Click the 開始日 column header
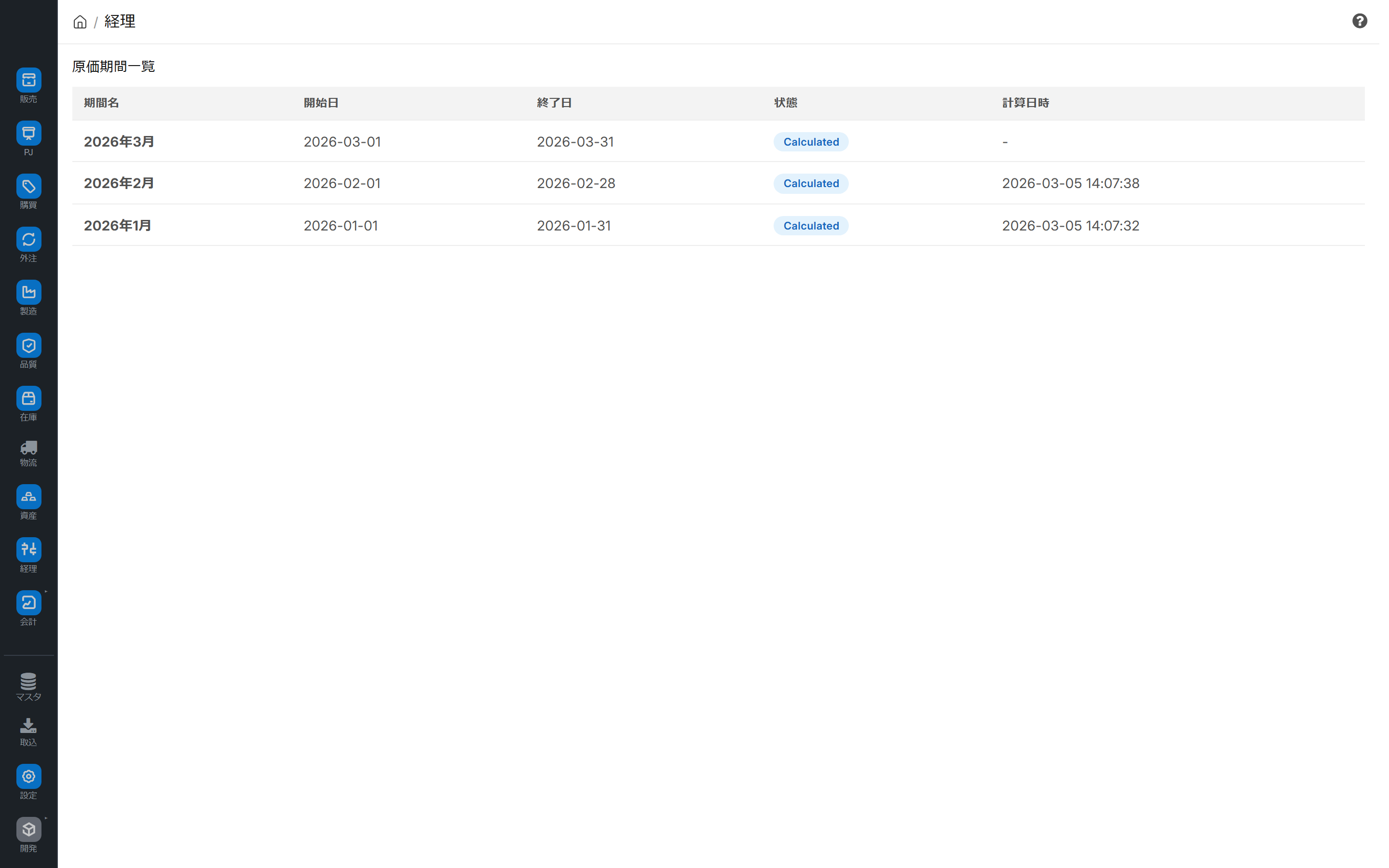 click(321, 103)
